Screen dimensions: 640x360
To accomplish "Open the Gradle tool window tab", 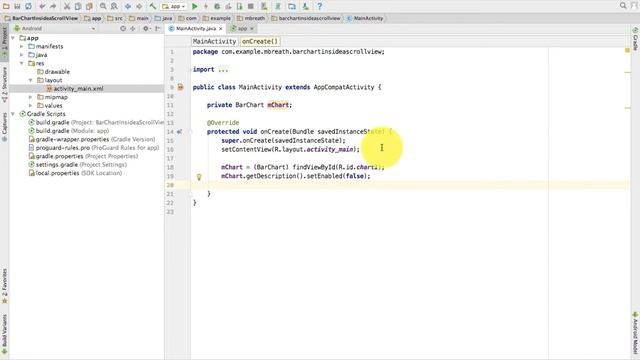I will tap(635, 39).
